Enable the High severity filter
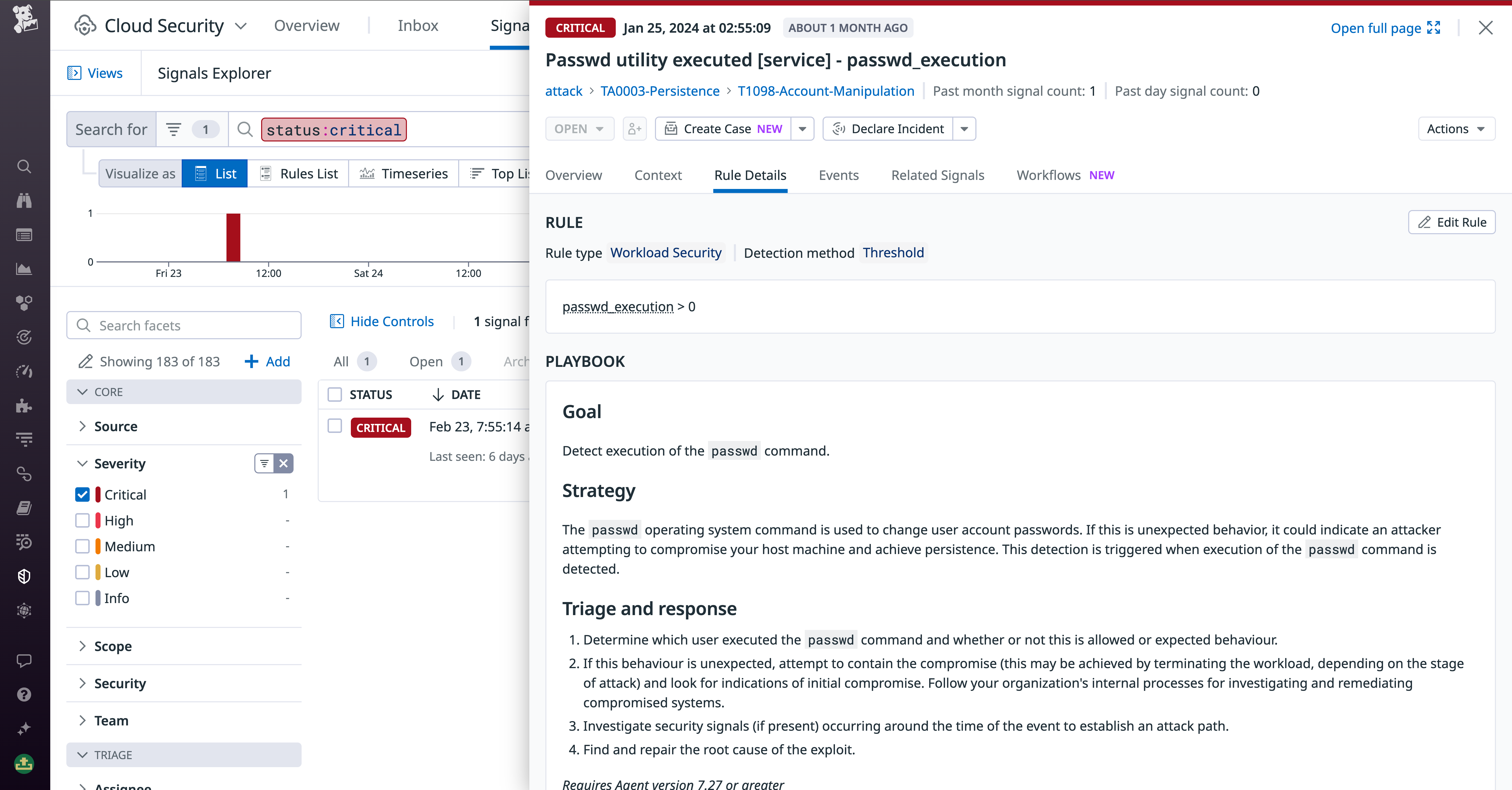The height and width of the screenshot is (790, 1512). (83, 521)
